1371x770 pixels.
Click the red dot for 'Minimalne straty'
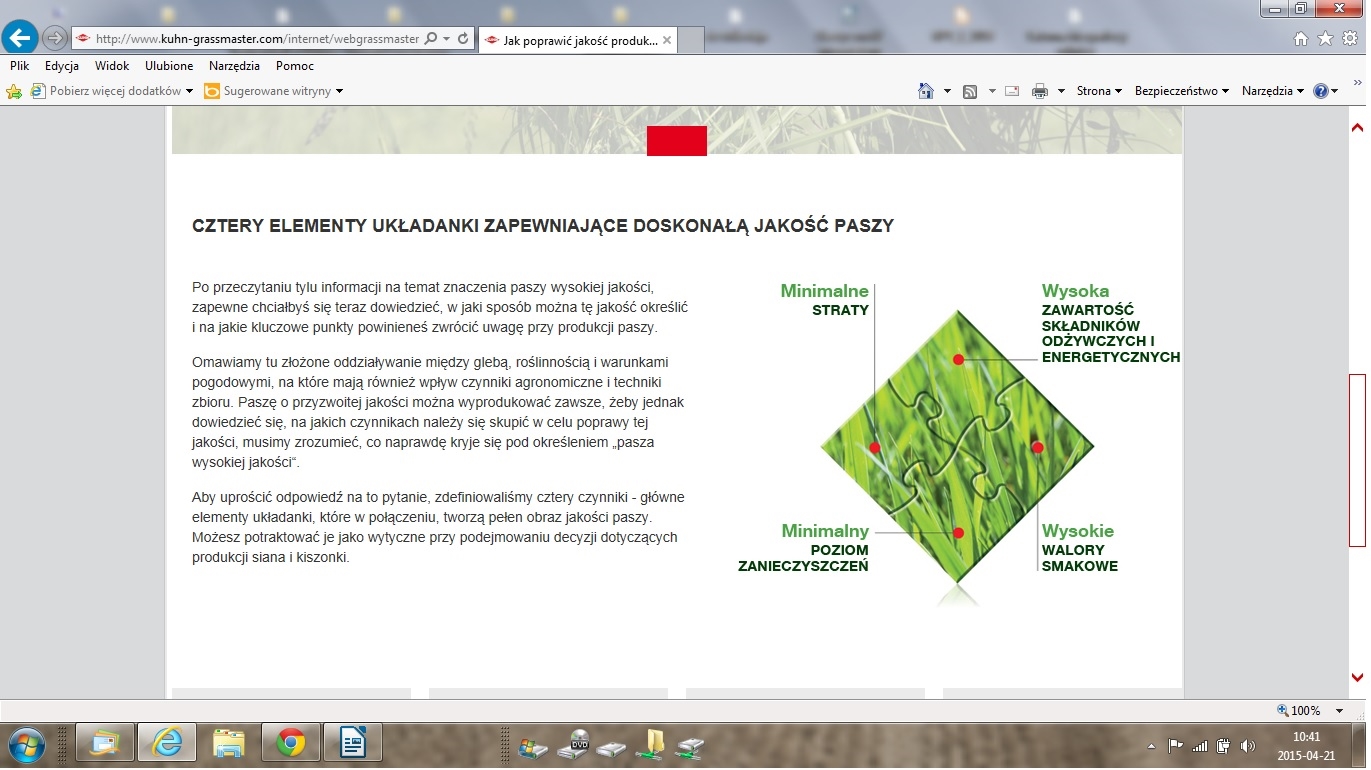pyautogui.click(x=875, y=447)
